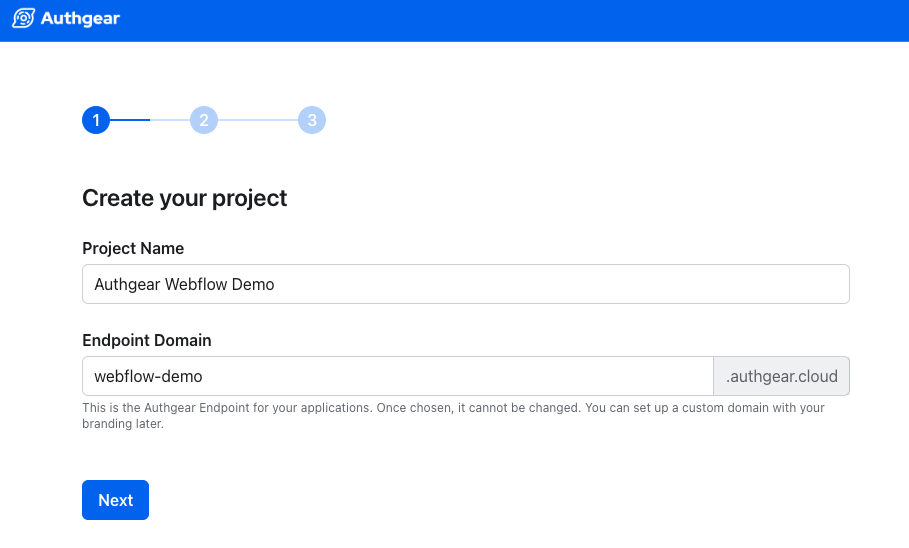Click the dark blue progress segment after step 1
The height and width of the screenshot is (548, 909).
(x=130, y=120)
